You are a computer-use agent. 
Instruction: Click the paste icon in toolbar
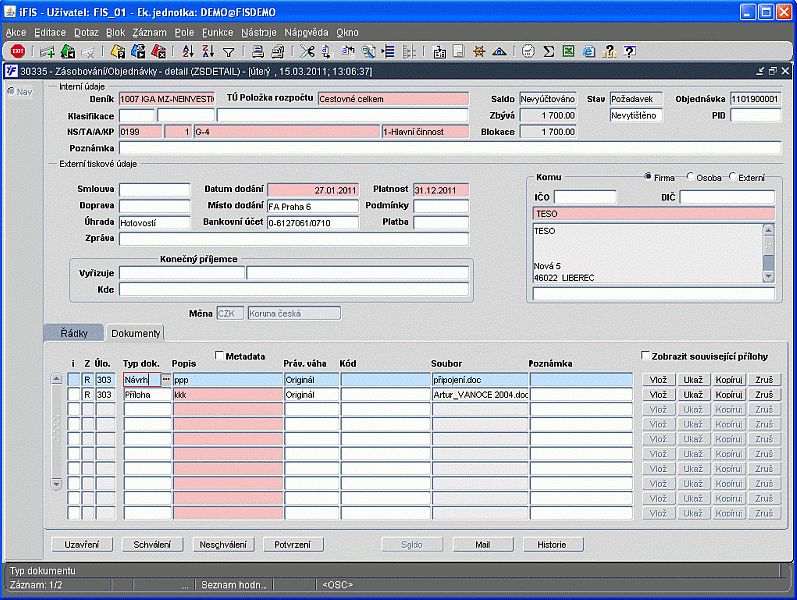point(348,51)
